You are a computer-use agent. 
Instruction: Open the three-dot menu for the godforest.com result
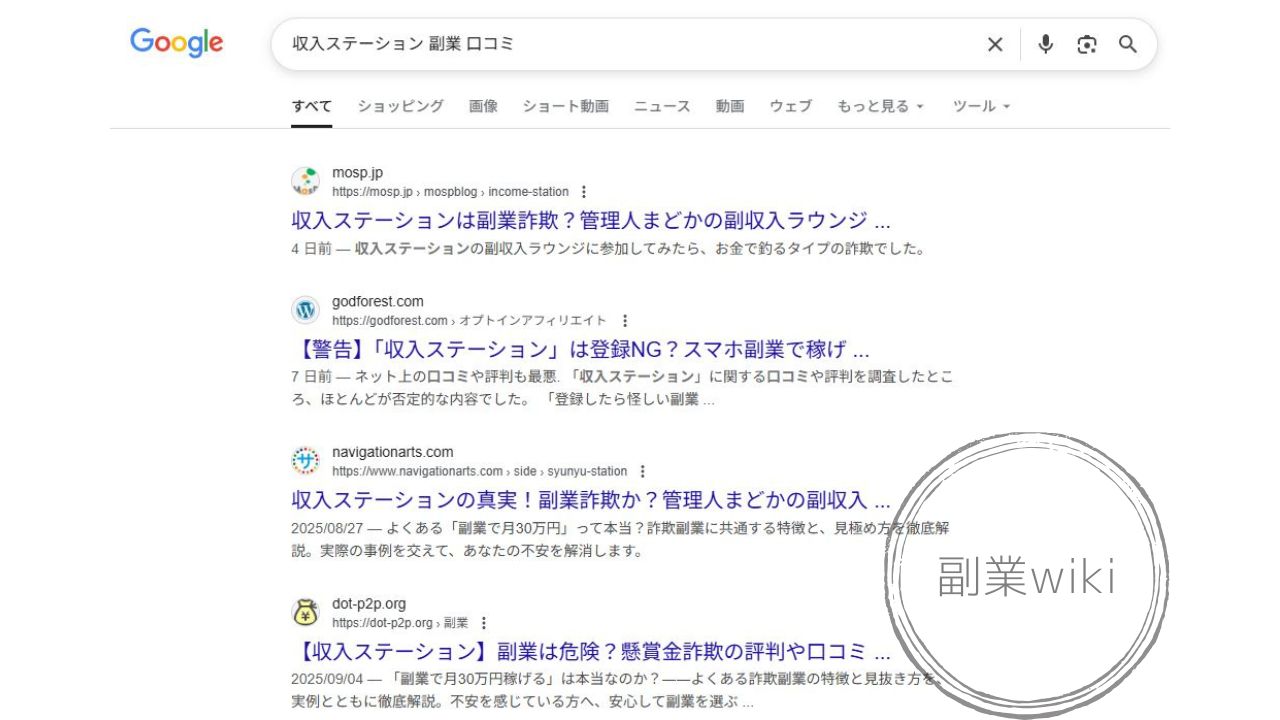click(625, 321)
